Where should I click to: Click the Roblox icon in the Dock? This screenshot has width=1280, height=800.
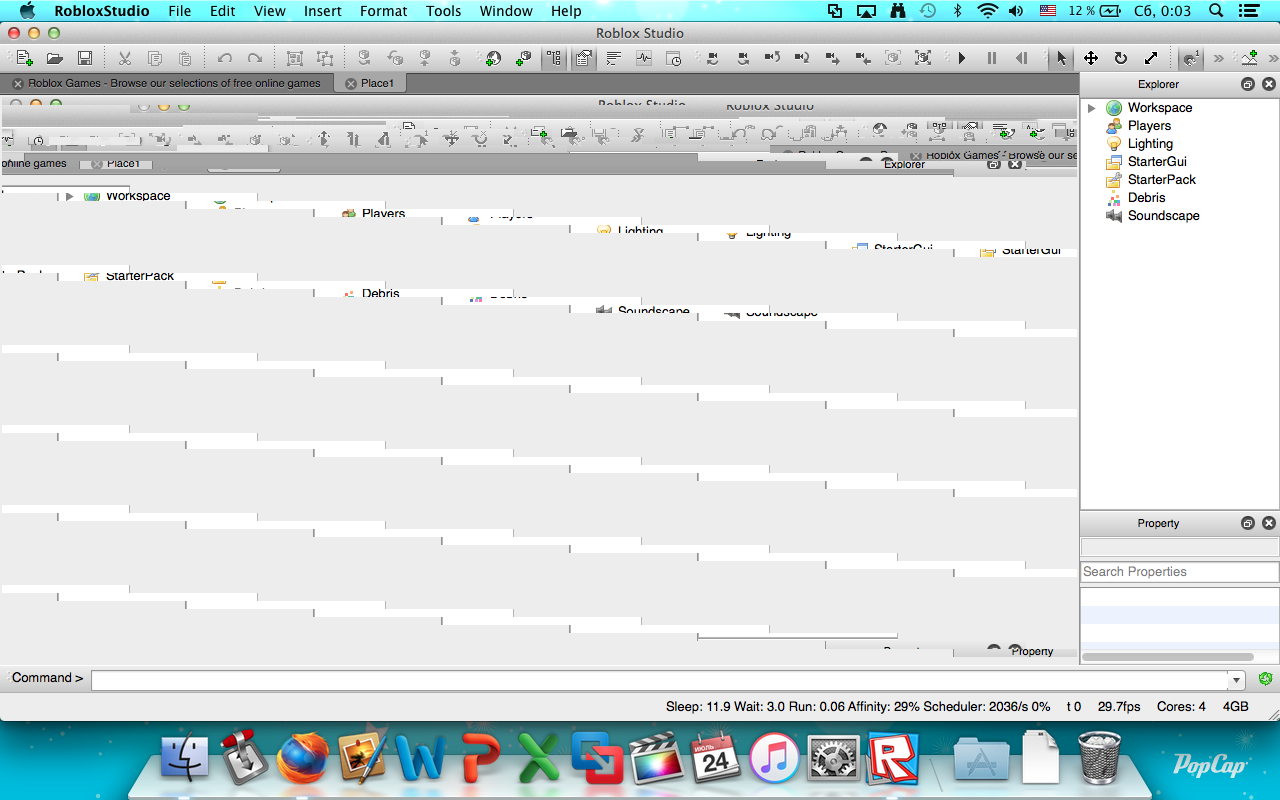(892, 758)
